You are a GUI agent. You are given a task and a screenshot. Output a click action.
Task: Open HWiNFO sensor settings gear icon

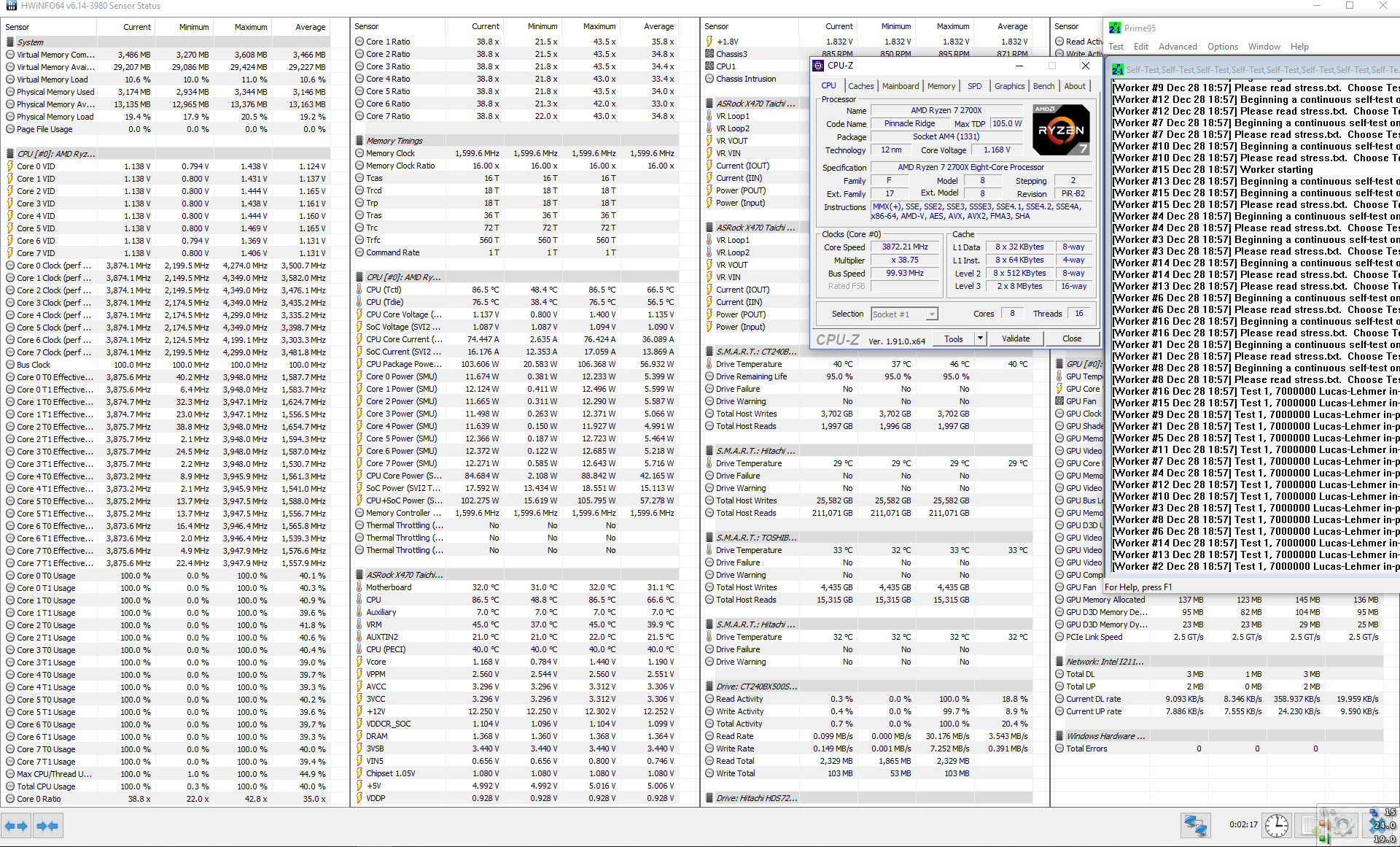(1343, 826)
